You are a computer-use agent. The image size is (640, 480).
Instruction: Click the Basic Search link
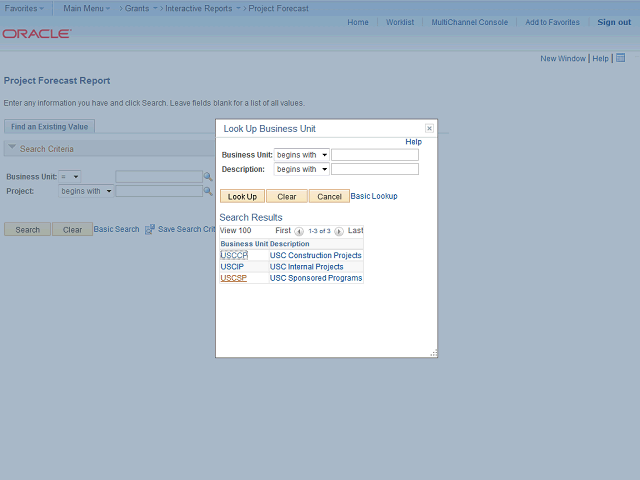(116, 229)
